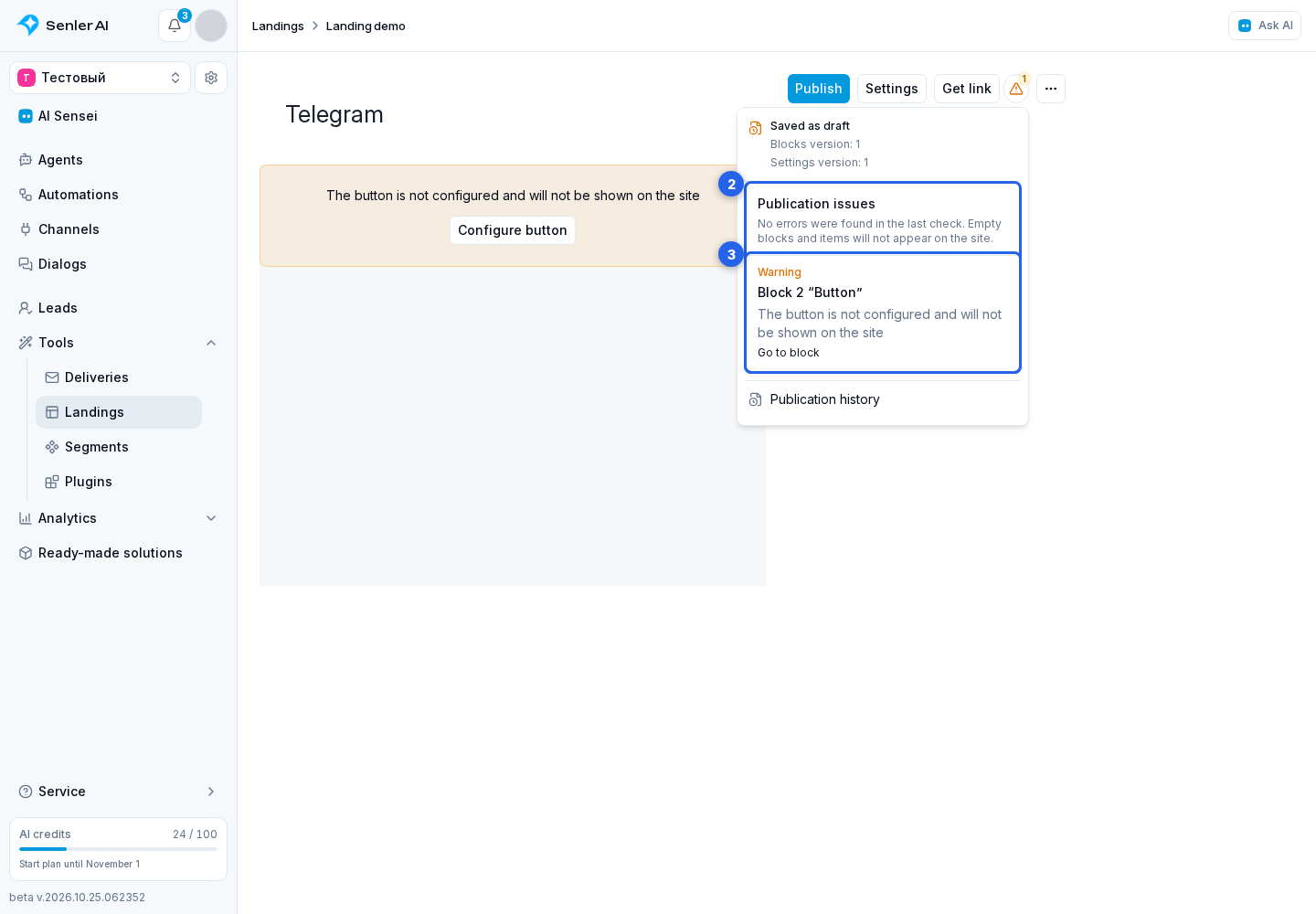Click Start plan until November 1 text
This screenshot has width=1316, height=914.
(x=80, y=864)
